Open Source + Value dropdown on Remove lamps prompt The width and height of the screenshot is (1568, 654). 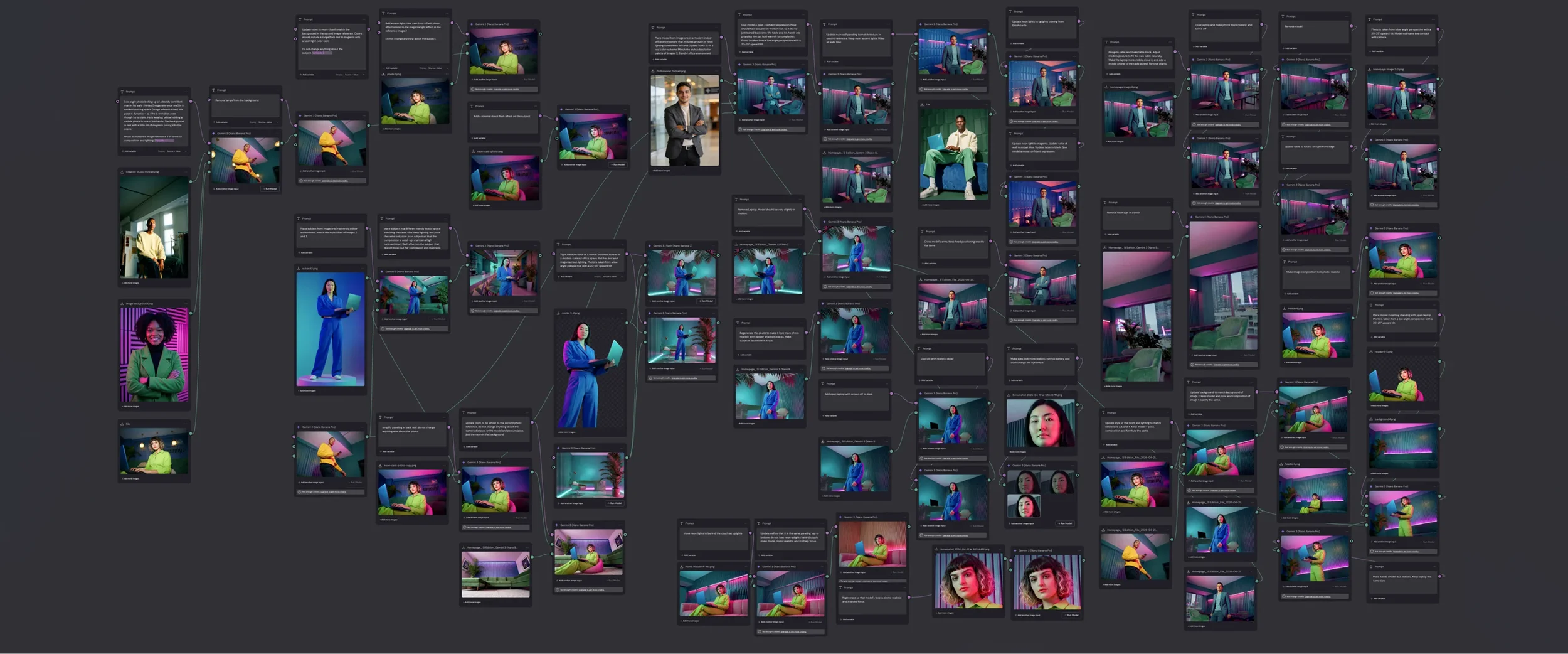[x=268, y=122]
